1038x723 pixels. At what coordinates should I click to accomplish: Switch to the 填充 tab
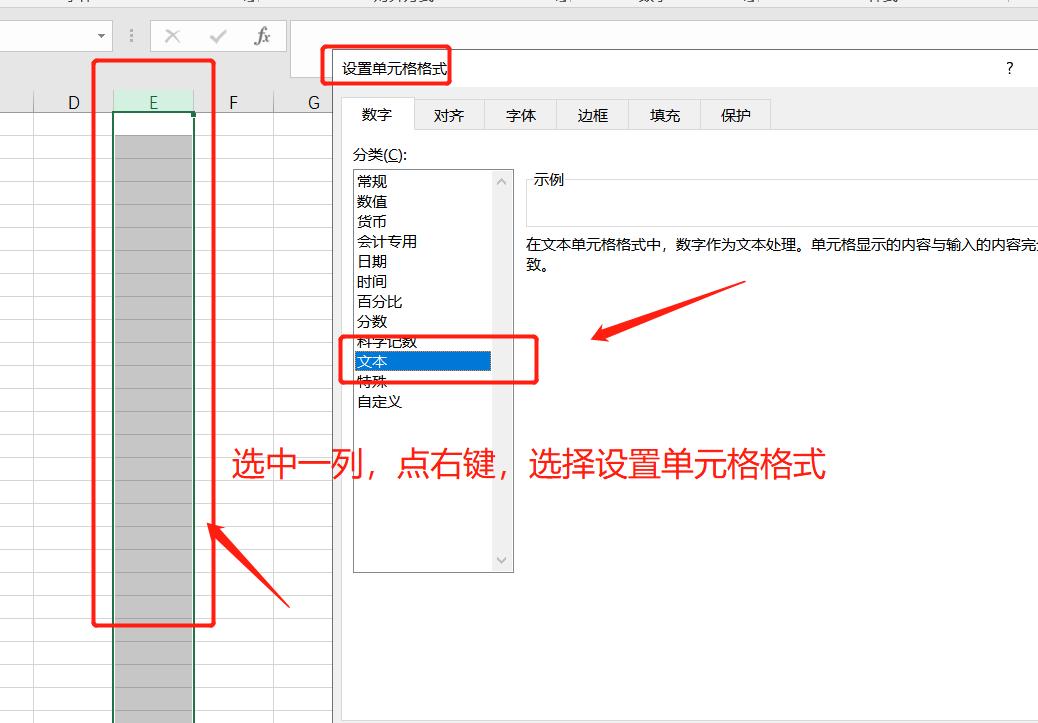(663, 115)
